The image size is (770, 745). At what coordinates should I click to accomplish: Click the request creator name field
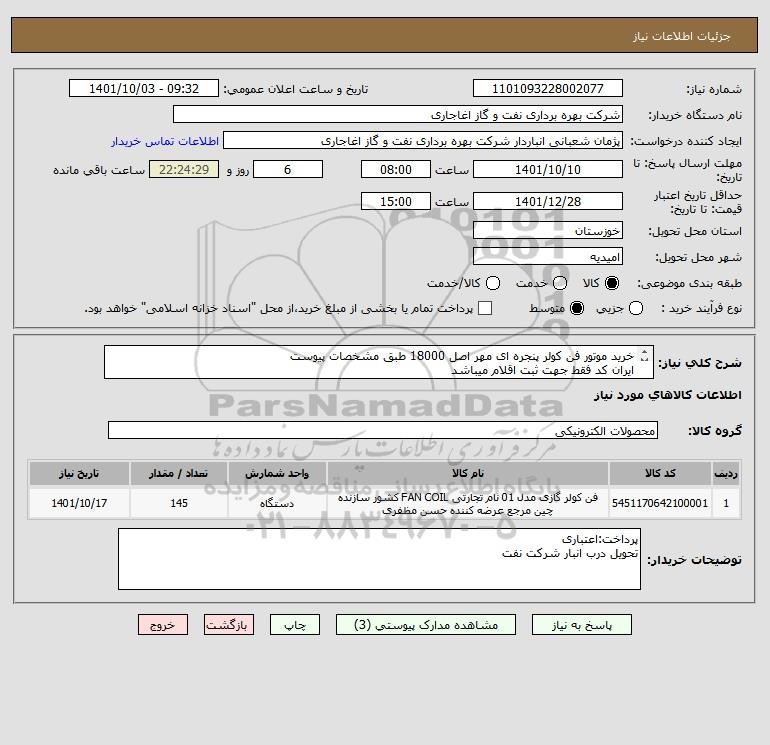point(423,140)
